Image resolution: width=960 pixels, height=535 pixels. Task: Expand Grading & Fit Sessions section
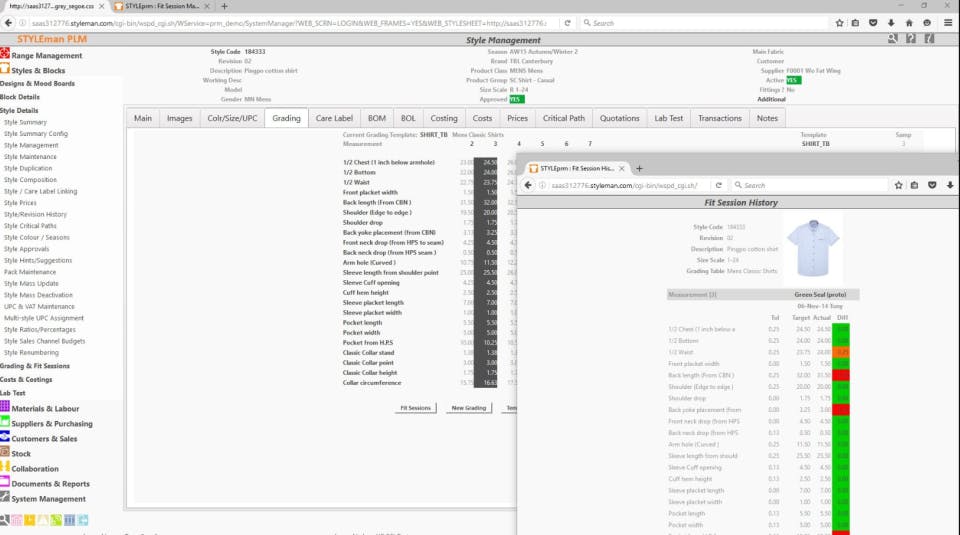pyautogui.click(x=35, y=366)
